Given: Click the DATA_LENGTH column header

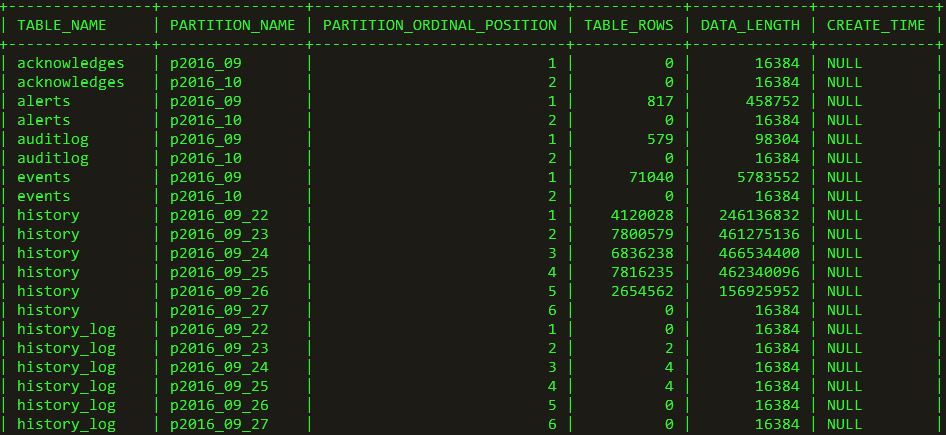Looking at the screenshot, I should [751, 25].
